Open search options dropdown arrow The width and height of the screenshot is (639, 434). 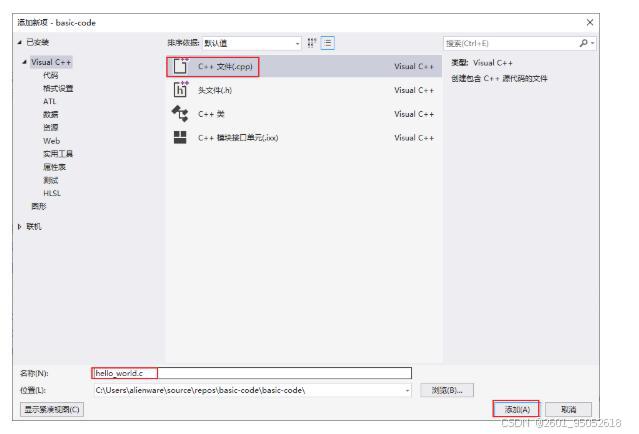pyautogui.click(x=593, y=43)
